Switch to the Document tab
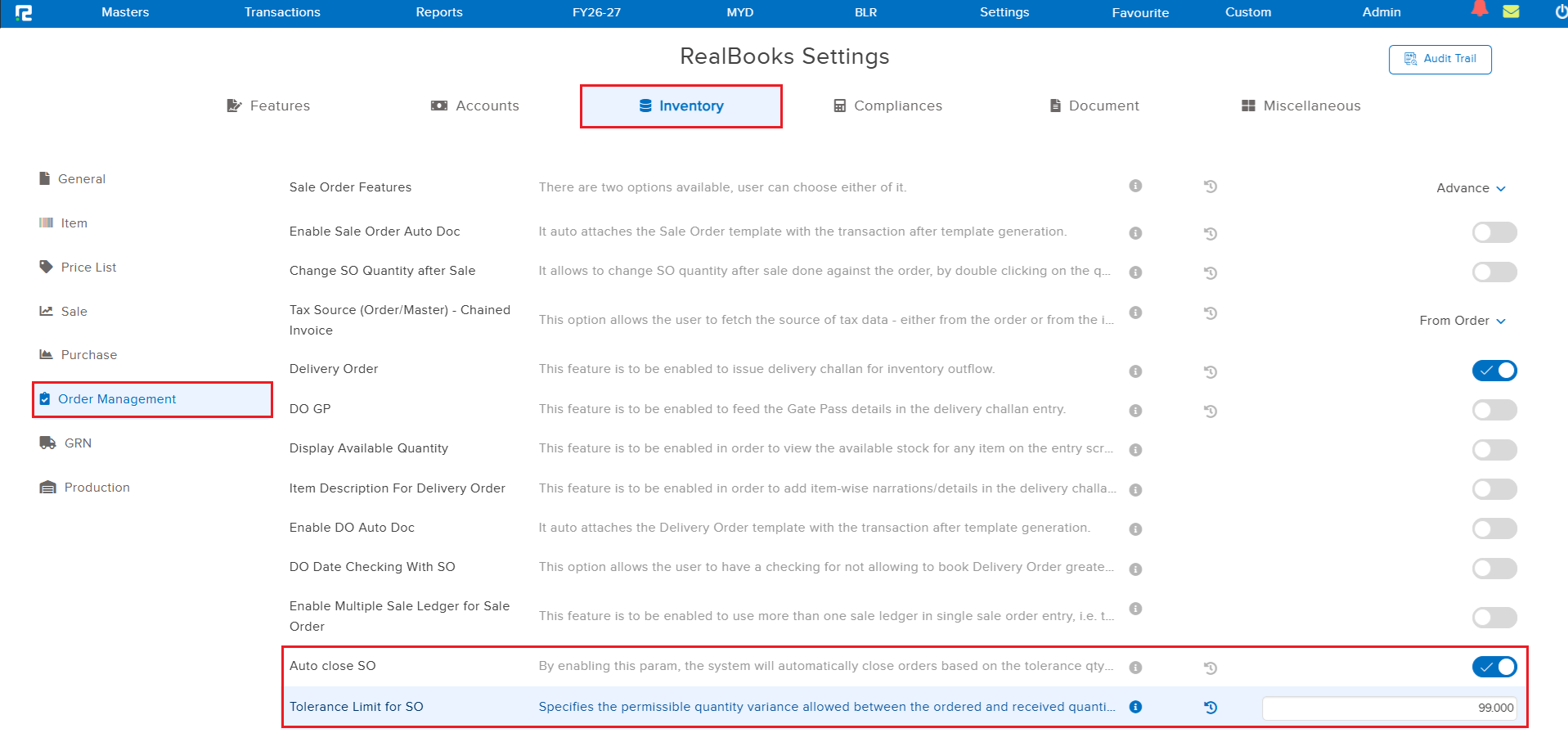Viewport: 1568px width, 742px height. 1094,106
